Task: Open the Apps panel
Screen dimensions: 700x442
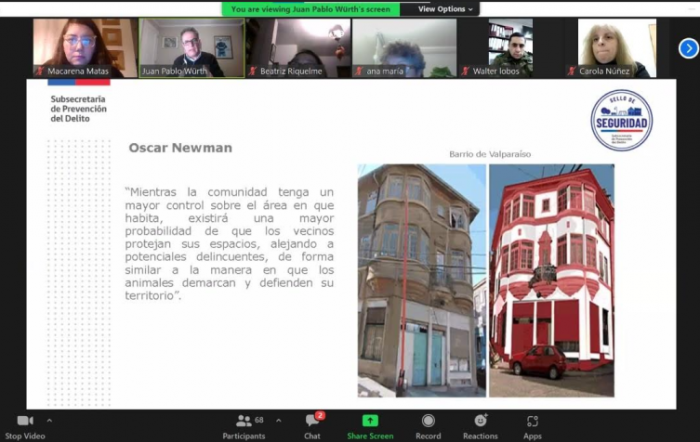Action: (532, 421)
